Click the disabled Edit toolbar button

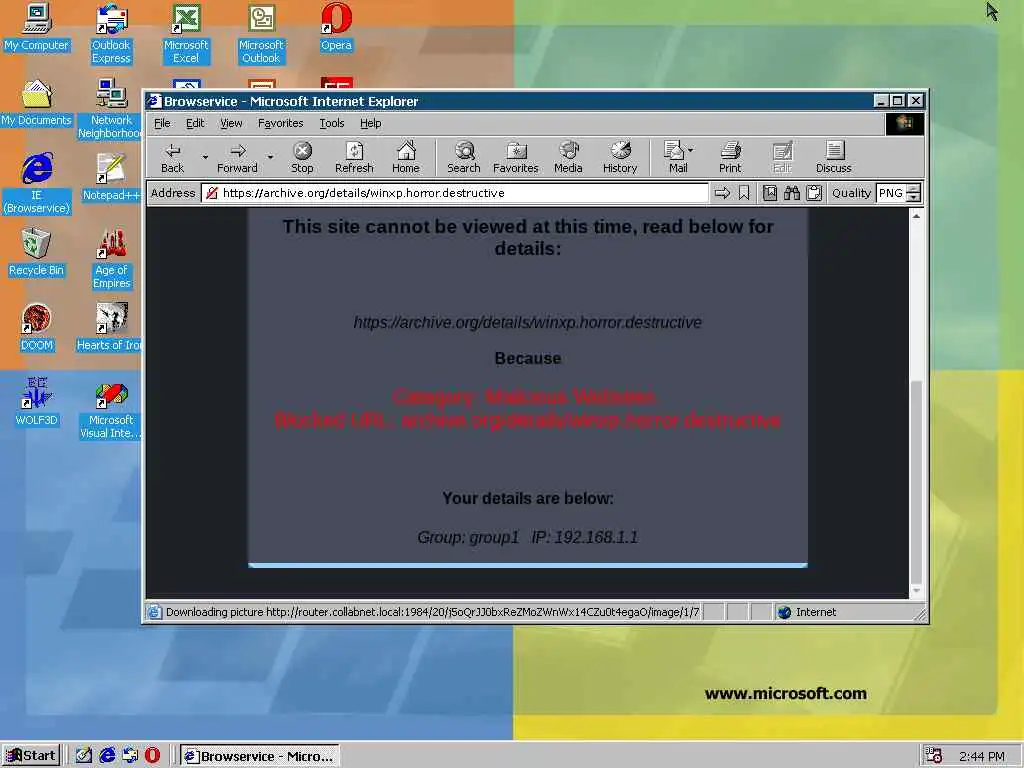point(782,157)
